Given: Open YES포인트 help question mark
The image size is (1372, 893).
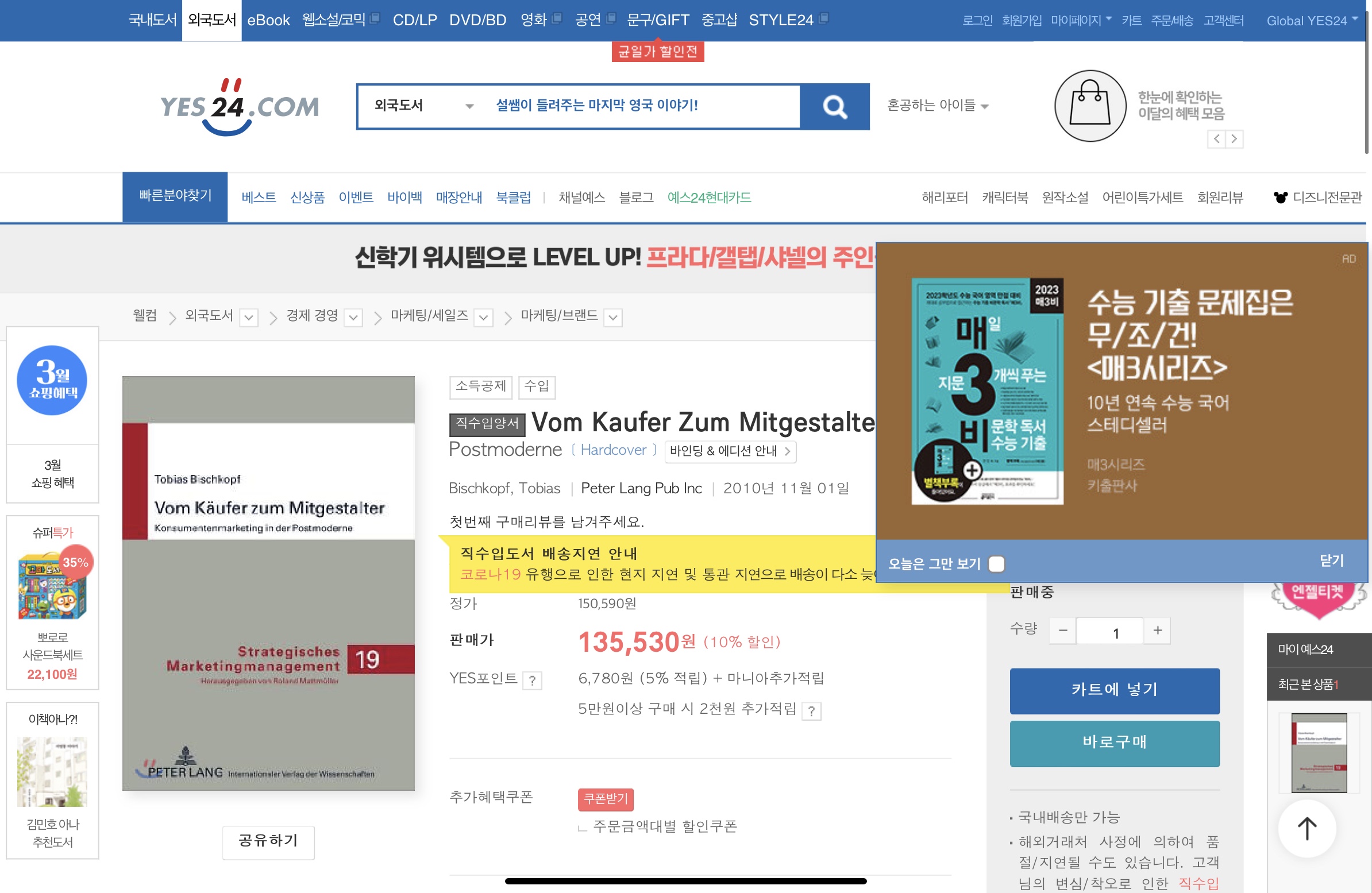Looking at the screenshot, I should pos(532,681).
